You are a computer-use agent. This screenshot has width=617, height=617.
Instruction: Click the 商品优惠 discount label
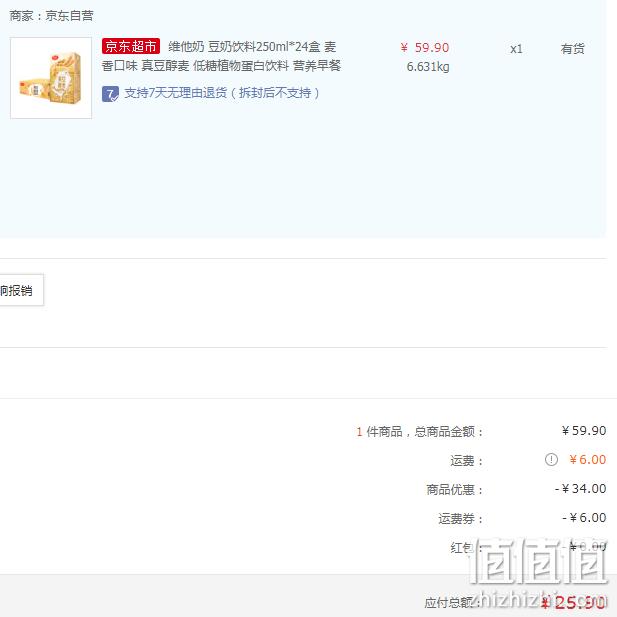pyautogui.click(x=454, y=490)
